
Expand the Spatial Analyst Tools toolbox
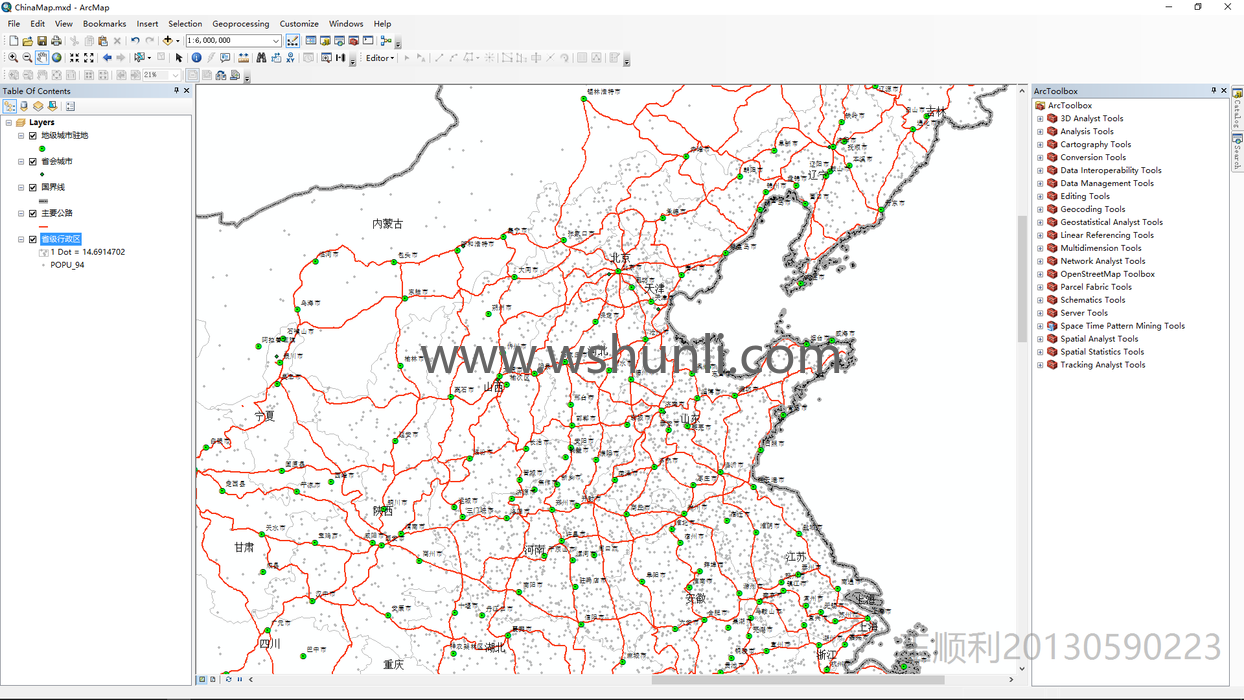pyautogui.click(x=1040, y=339)
